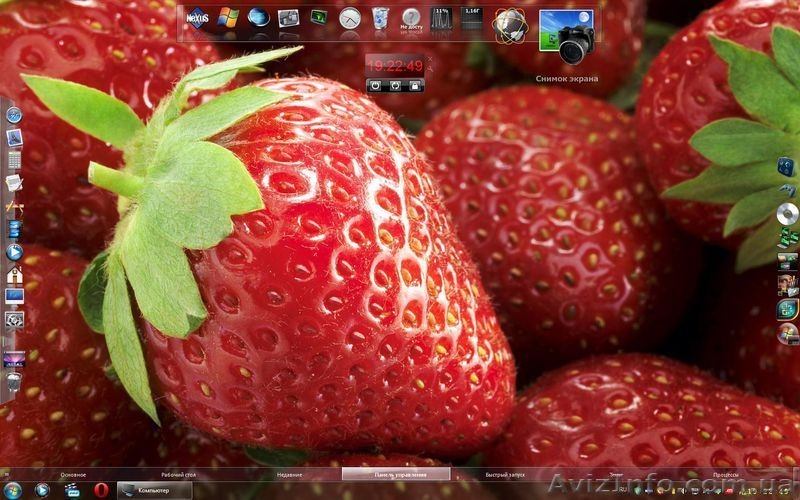
Task: Open the CD disc icon in the right dock
Action: point(788,214)
